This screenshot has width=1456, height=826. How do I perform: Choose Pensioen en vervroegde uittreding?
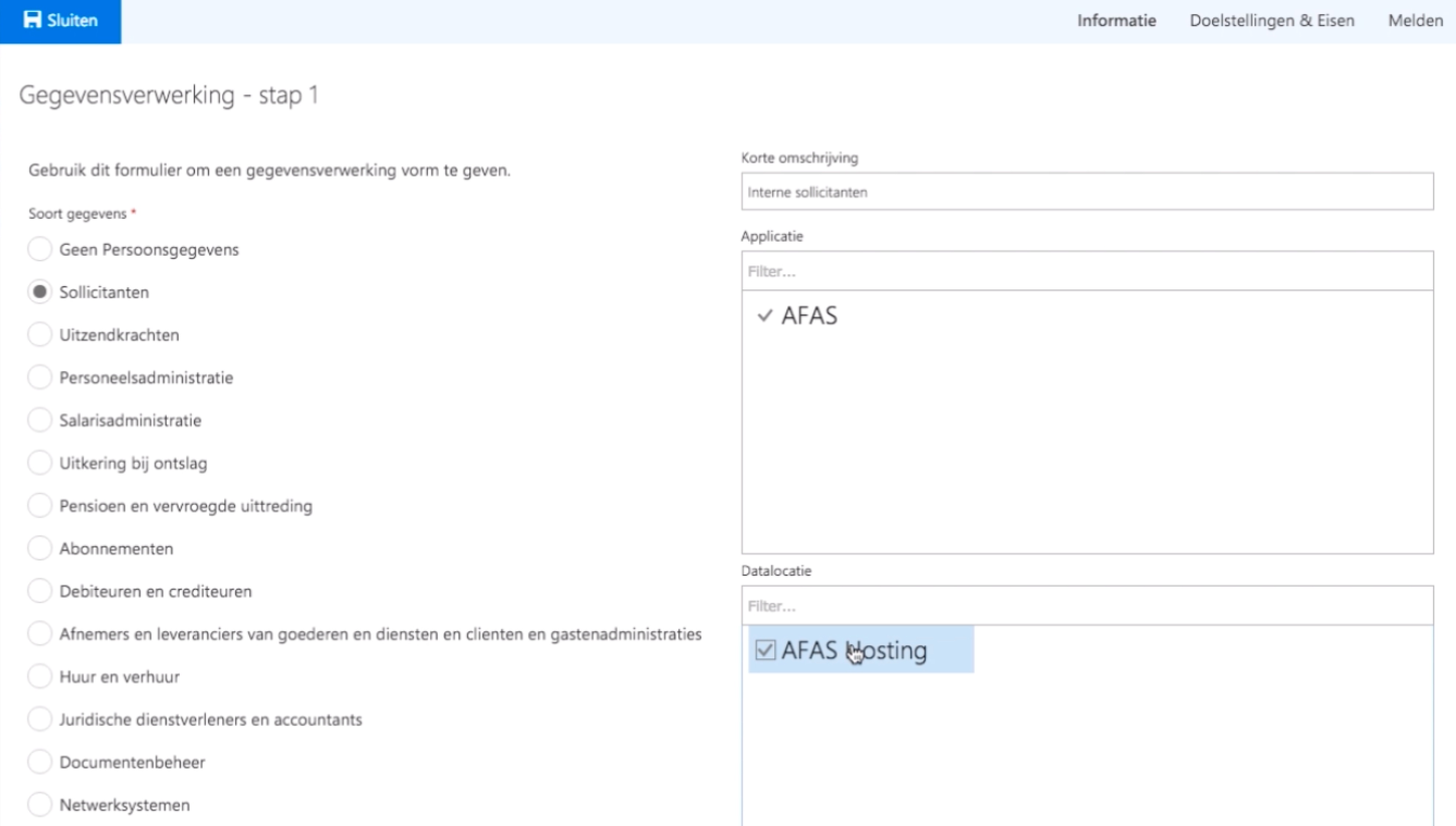40,505
